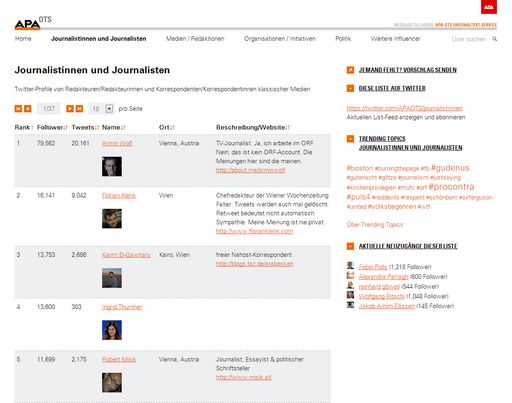Open reinhard göweil newcomer link
This screenshot has width=512, height=403.
(x=379, y=287)
